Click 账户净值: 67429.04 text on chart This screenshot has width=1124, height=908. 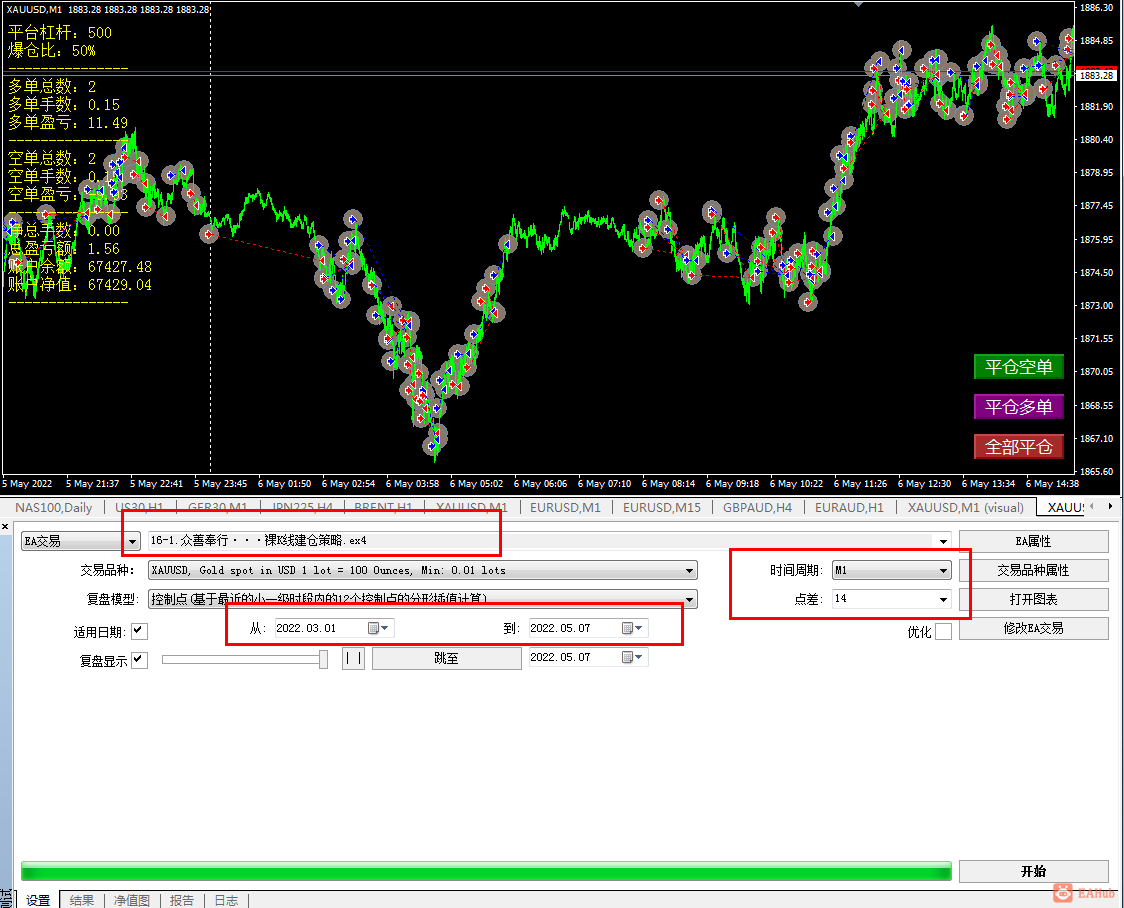(80, 285)
